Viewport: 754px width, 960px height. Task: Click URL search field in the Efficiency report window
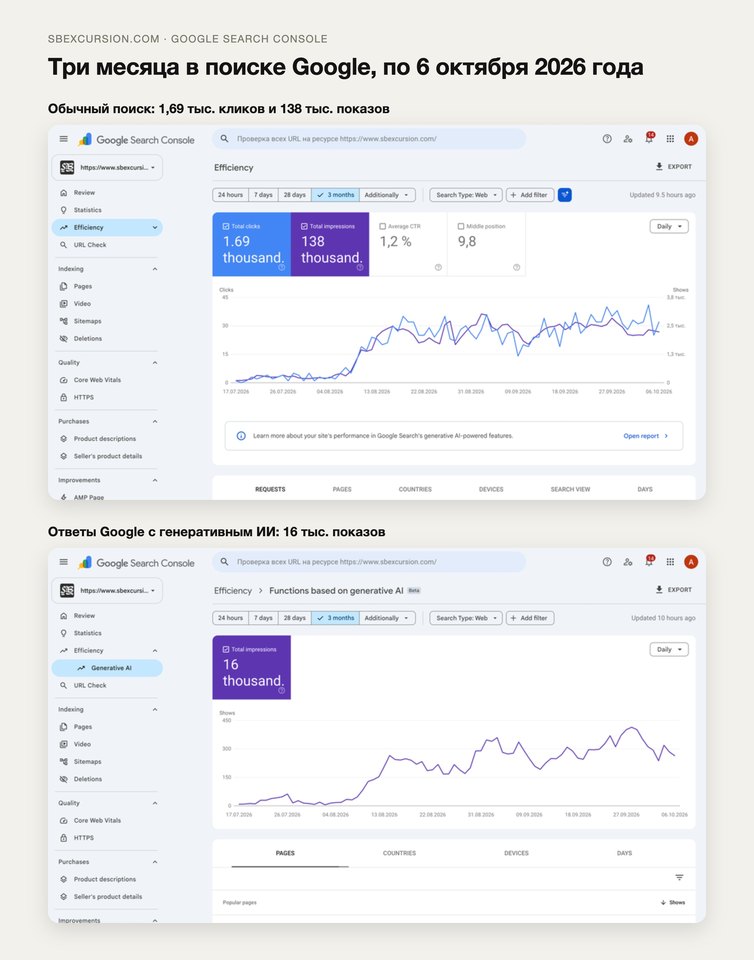tap(369, 139)
